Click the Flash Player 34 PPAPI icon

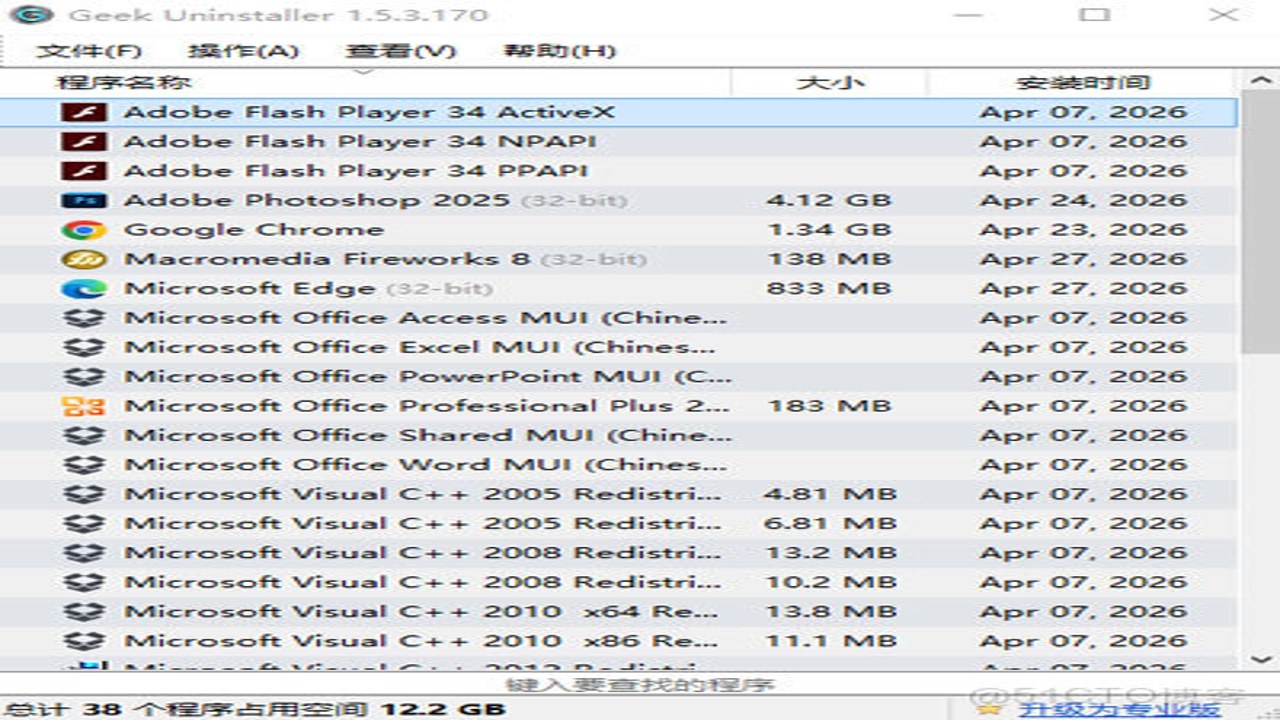[83, 171]
